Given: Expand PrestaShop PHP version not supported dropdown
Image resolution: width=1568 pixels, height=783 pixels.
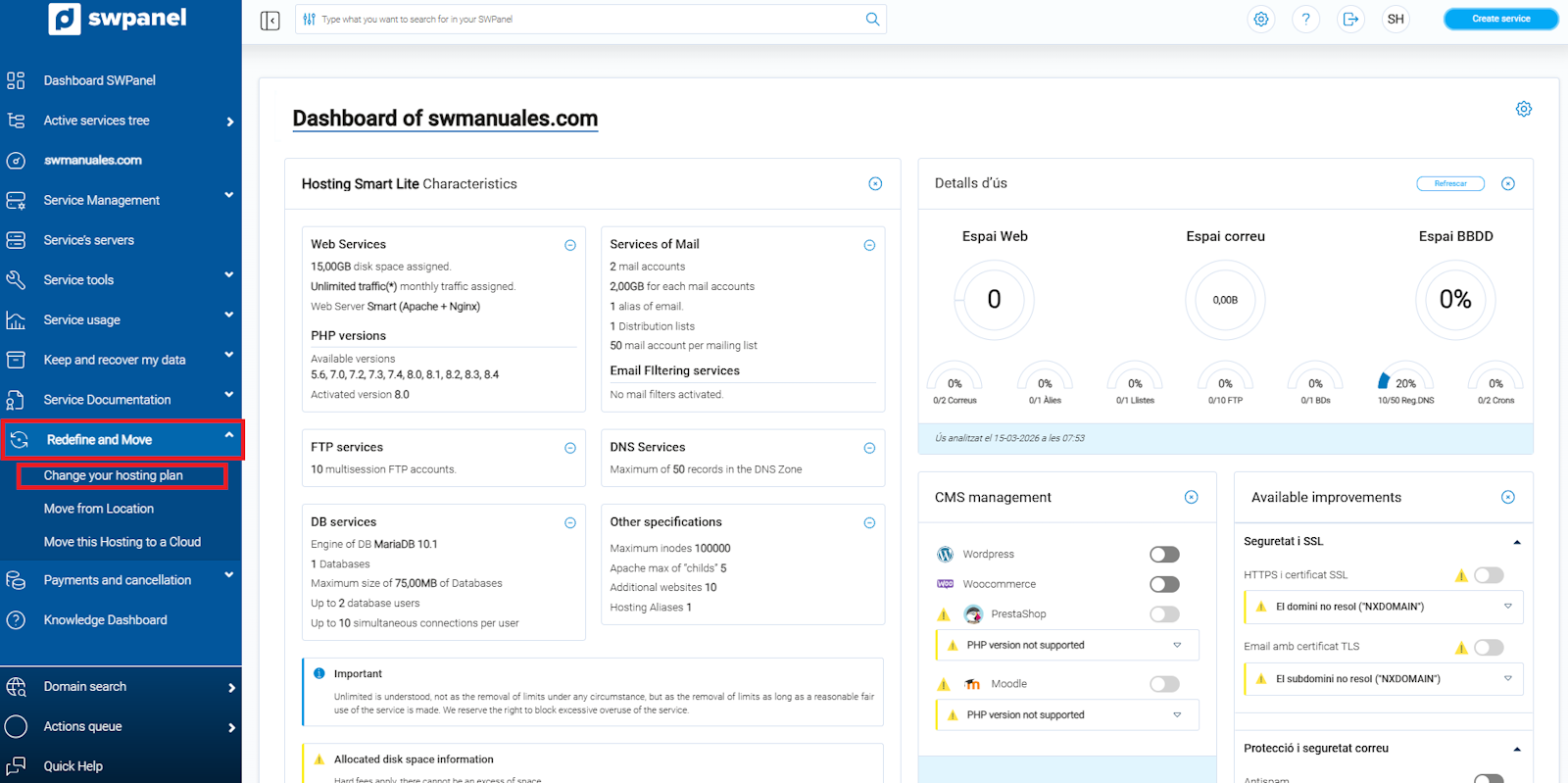Looking at the screenshot, I should click(1177, 645).
